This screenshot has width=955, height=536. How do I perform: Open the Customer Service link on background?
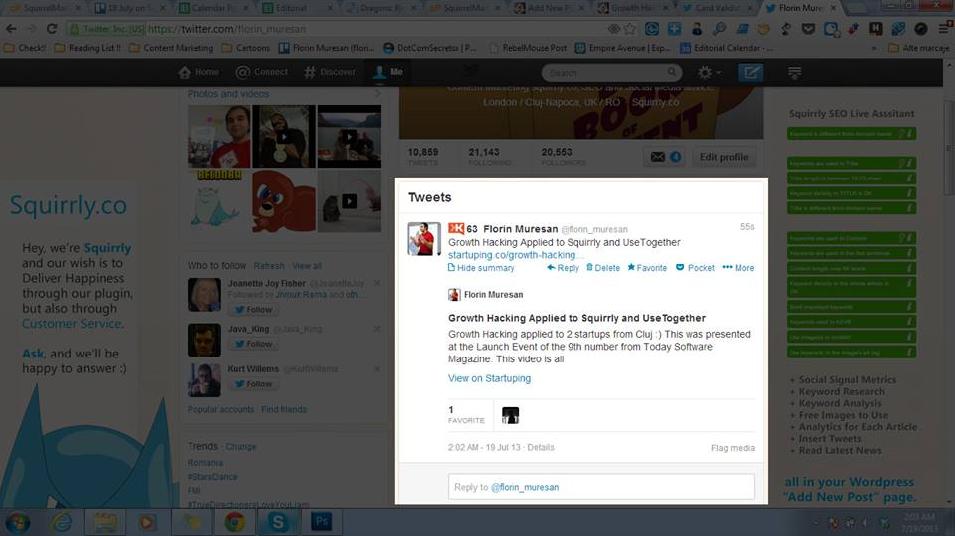(x=72, y=324)
